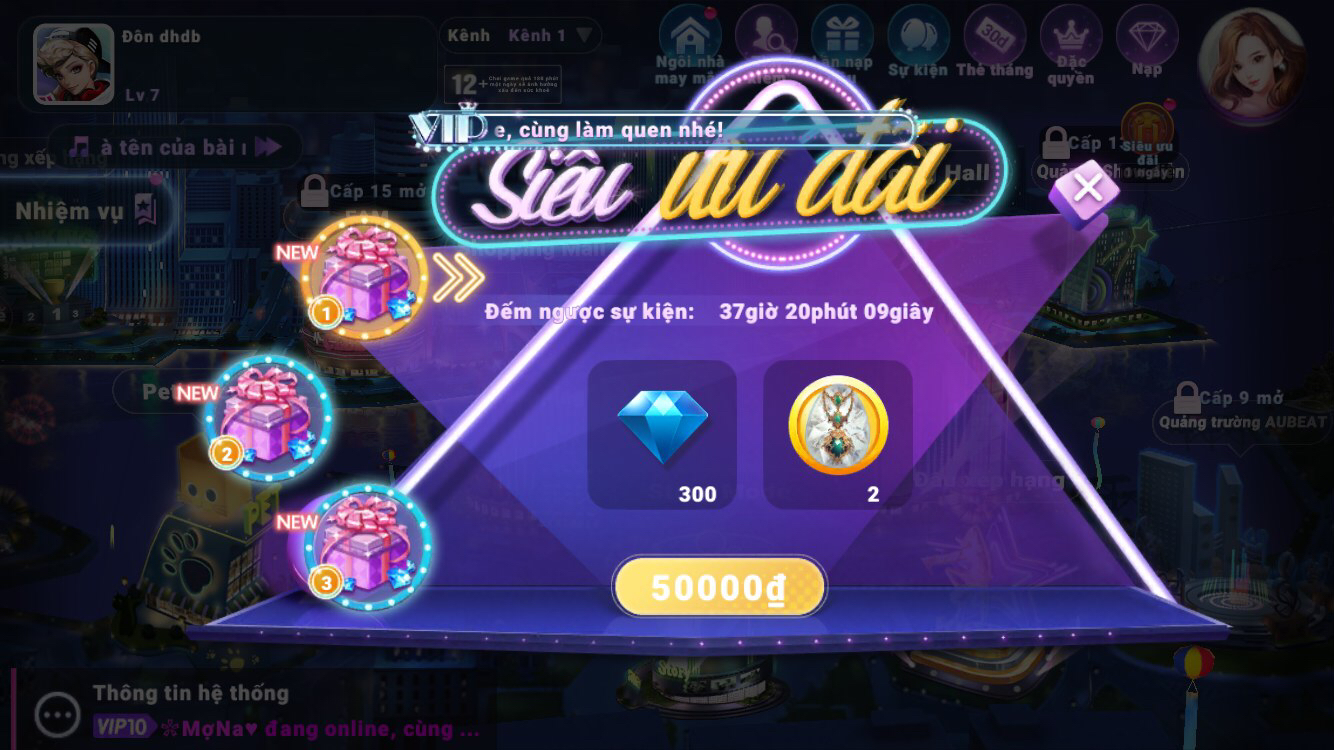The height and width of the screenshot is (750, 1334).
Task: Open the chat bubble icon
Action: point(57,714)
